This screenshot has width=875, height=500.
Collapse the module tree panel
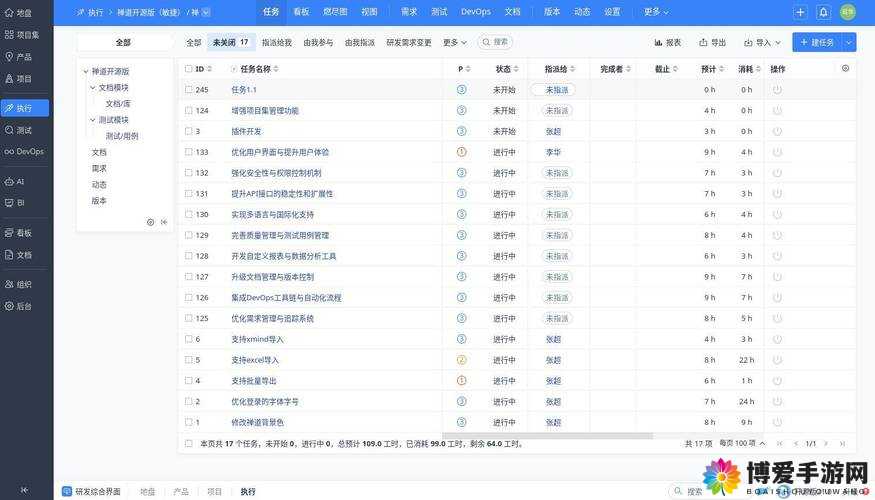point(164,222)
